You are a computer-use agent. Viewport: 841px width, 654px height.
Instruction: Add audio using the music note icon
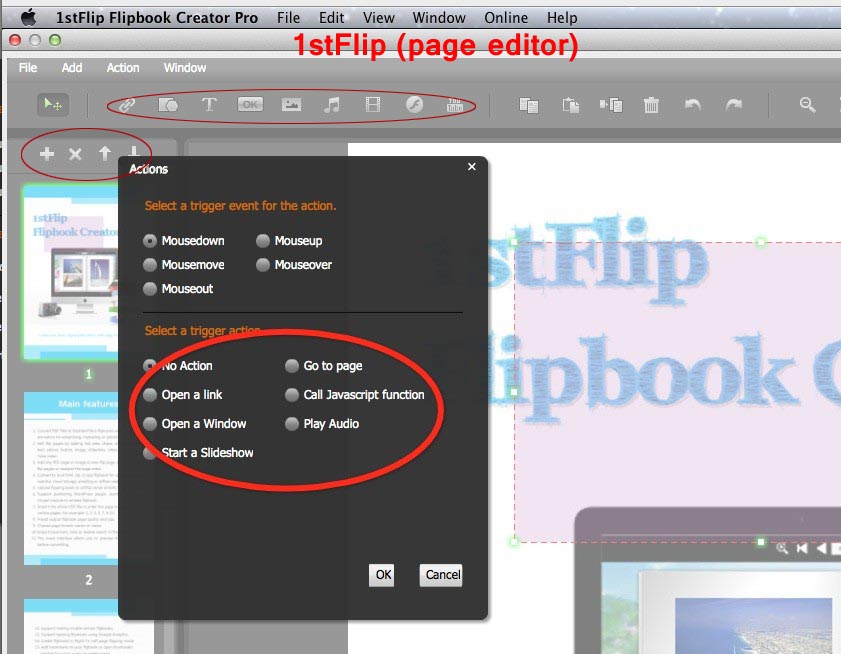331,104
